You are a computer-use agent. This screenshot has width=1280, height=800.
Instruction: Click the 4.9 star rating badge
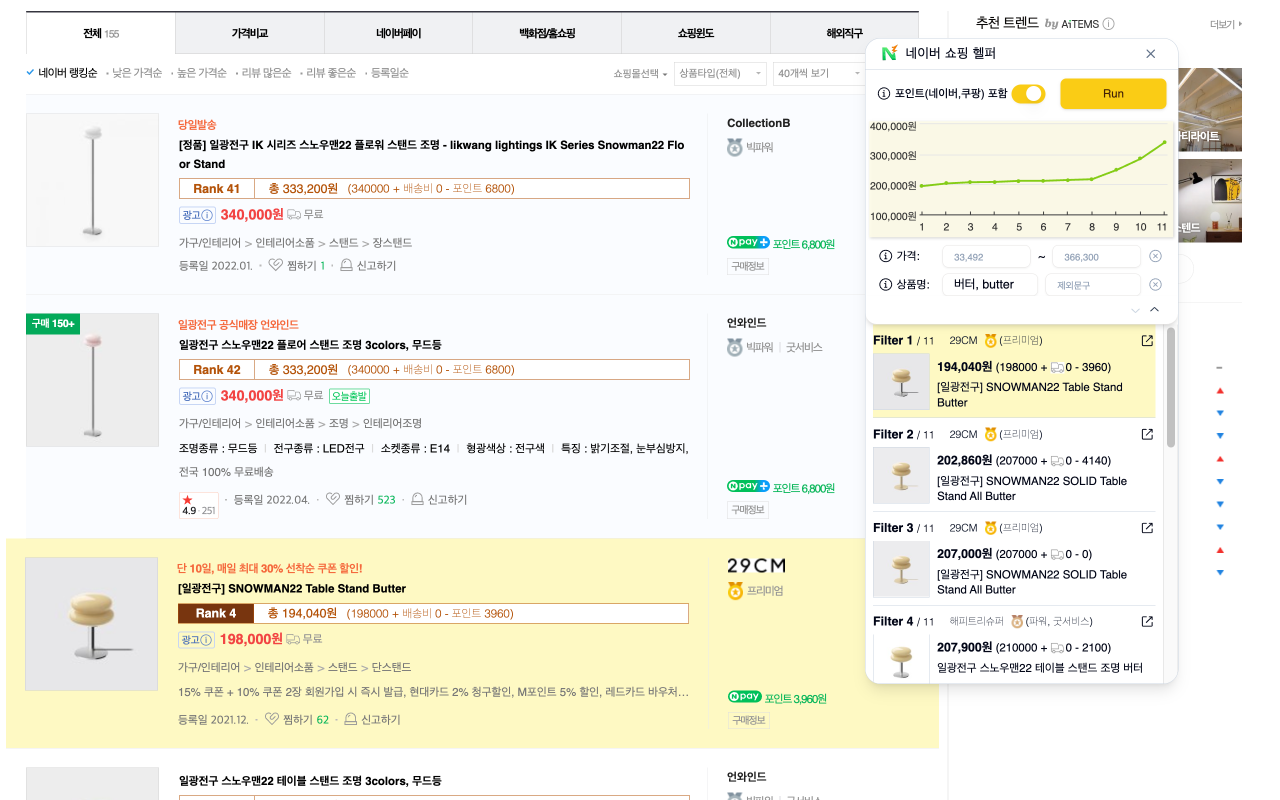pyautogui.click(x=198, y=505)
